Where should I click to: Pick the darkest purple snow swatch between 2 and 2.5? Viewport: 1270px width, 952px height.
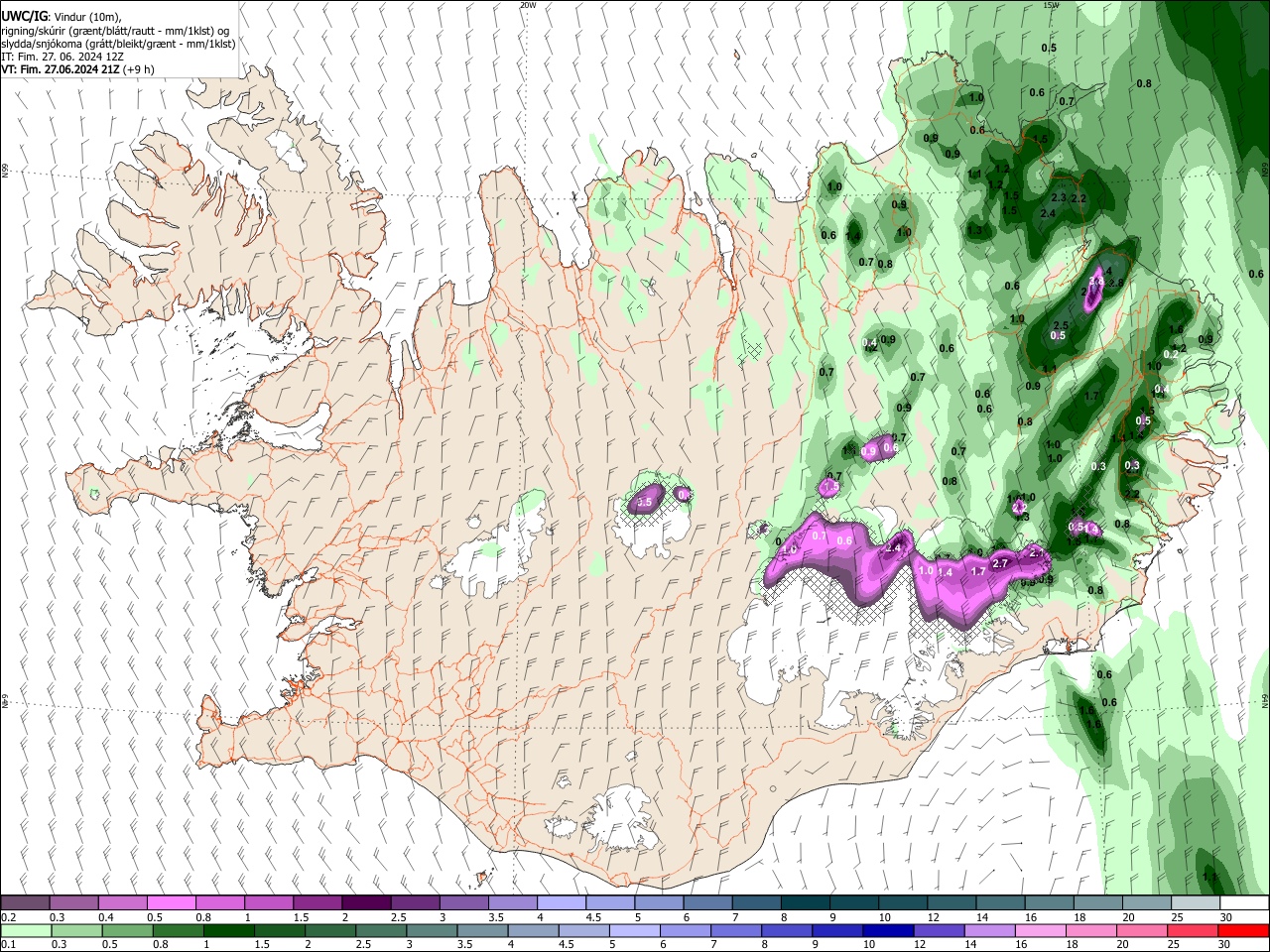pos(365,902)
